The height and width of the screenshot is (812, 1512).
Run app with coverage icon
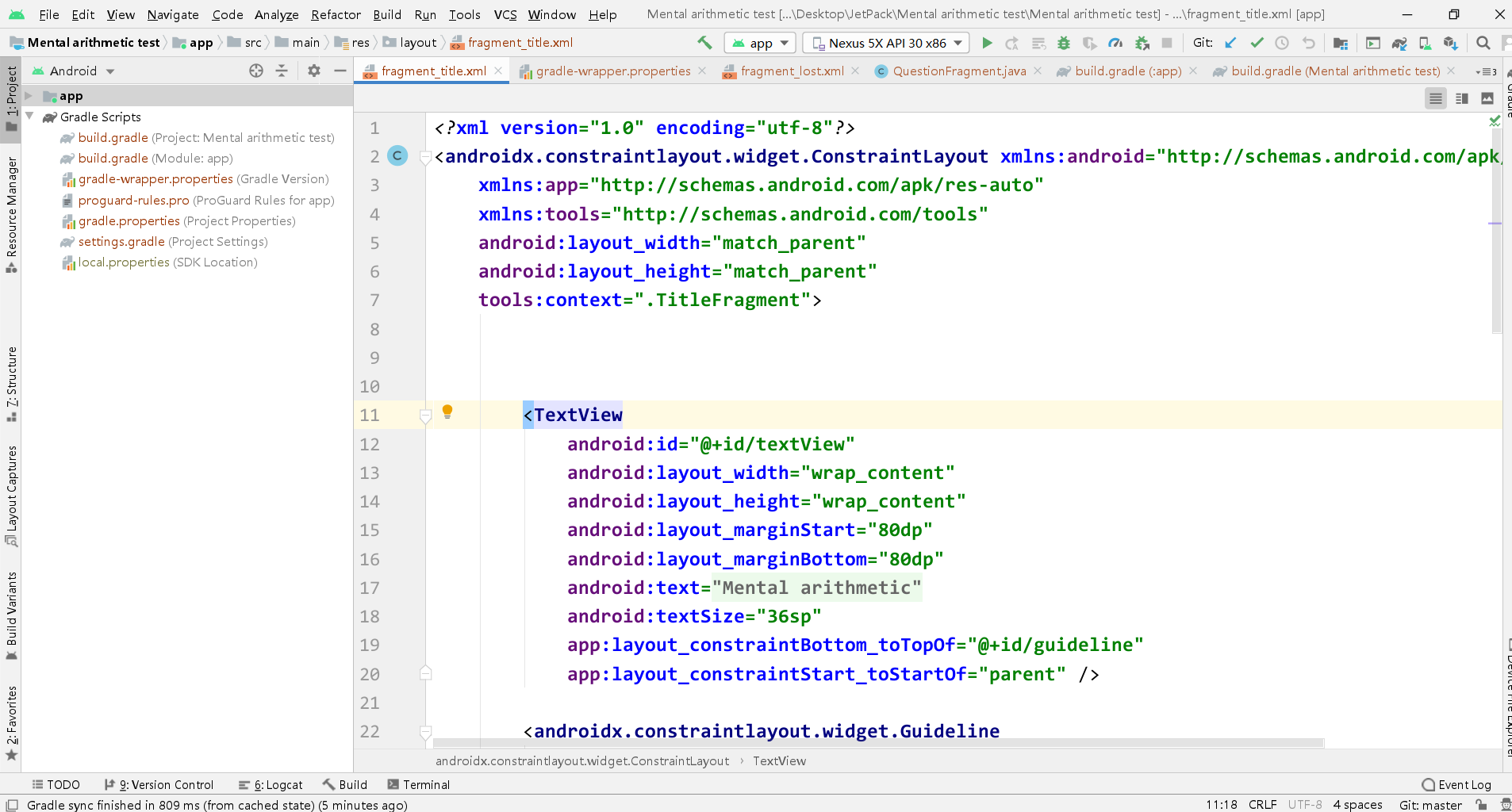click(x=1090, y=43)
